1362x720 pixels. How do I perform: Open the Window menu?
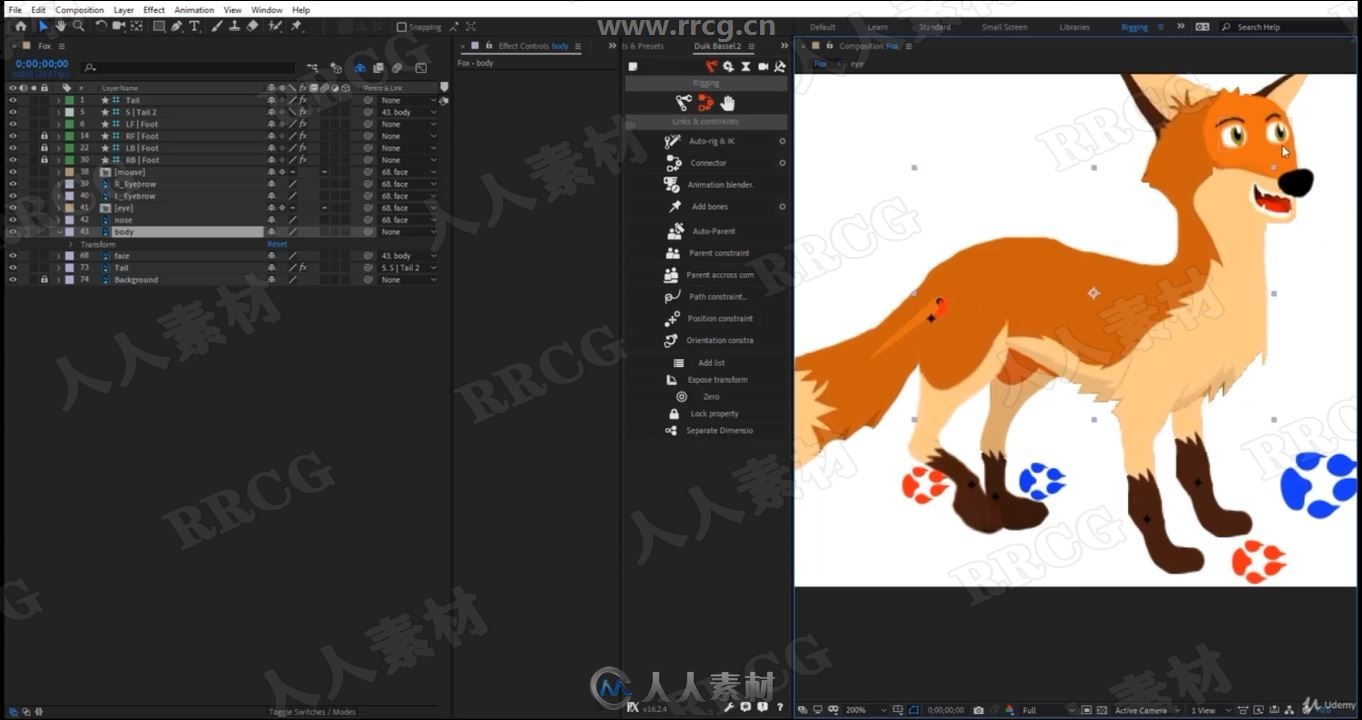click(x=267, y=10)
